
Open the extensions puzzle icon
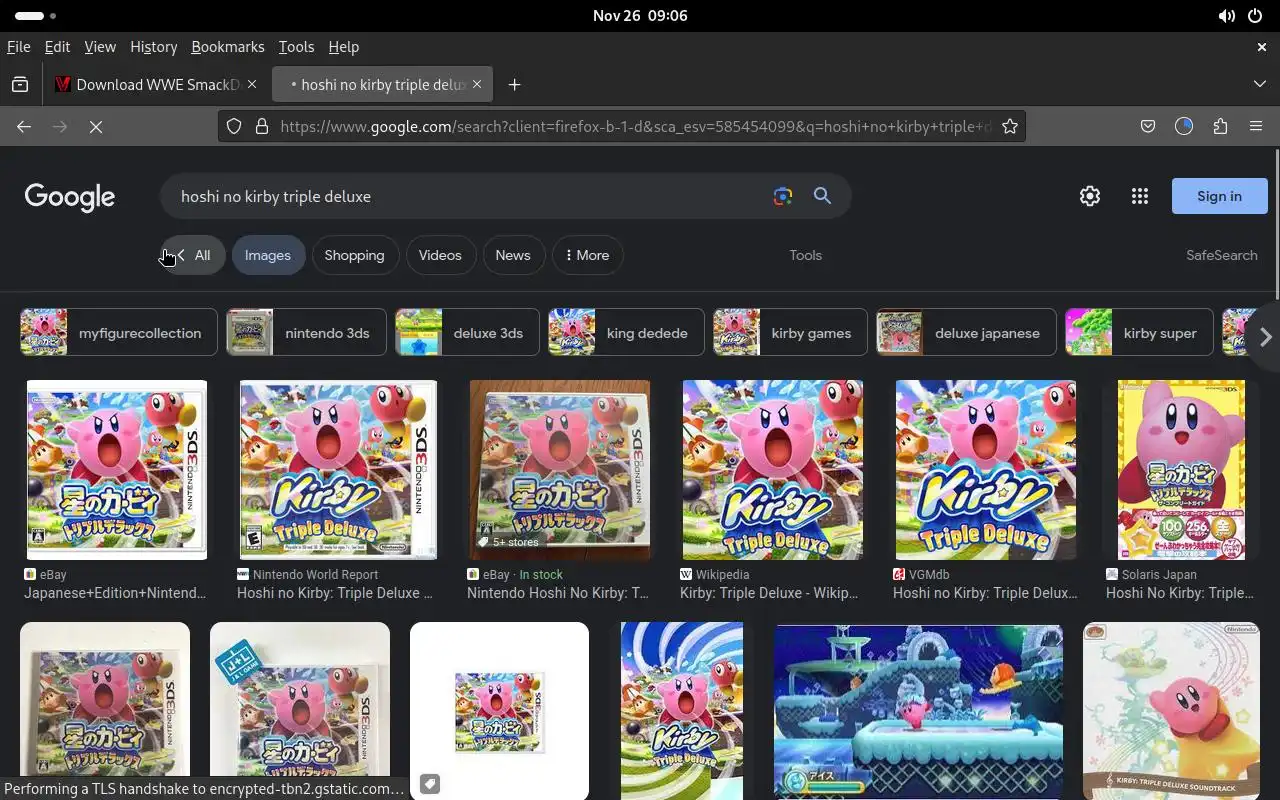point(1220,126)
